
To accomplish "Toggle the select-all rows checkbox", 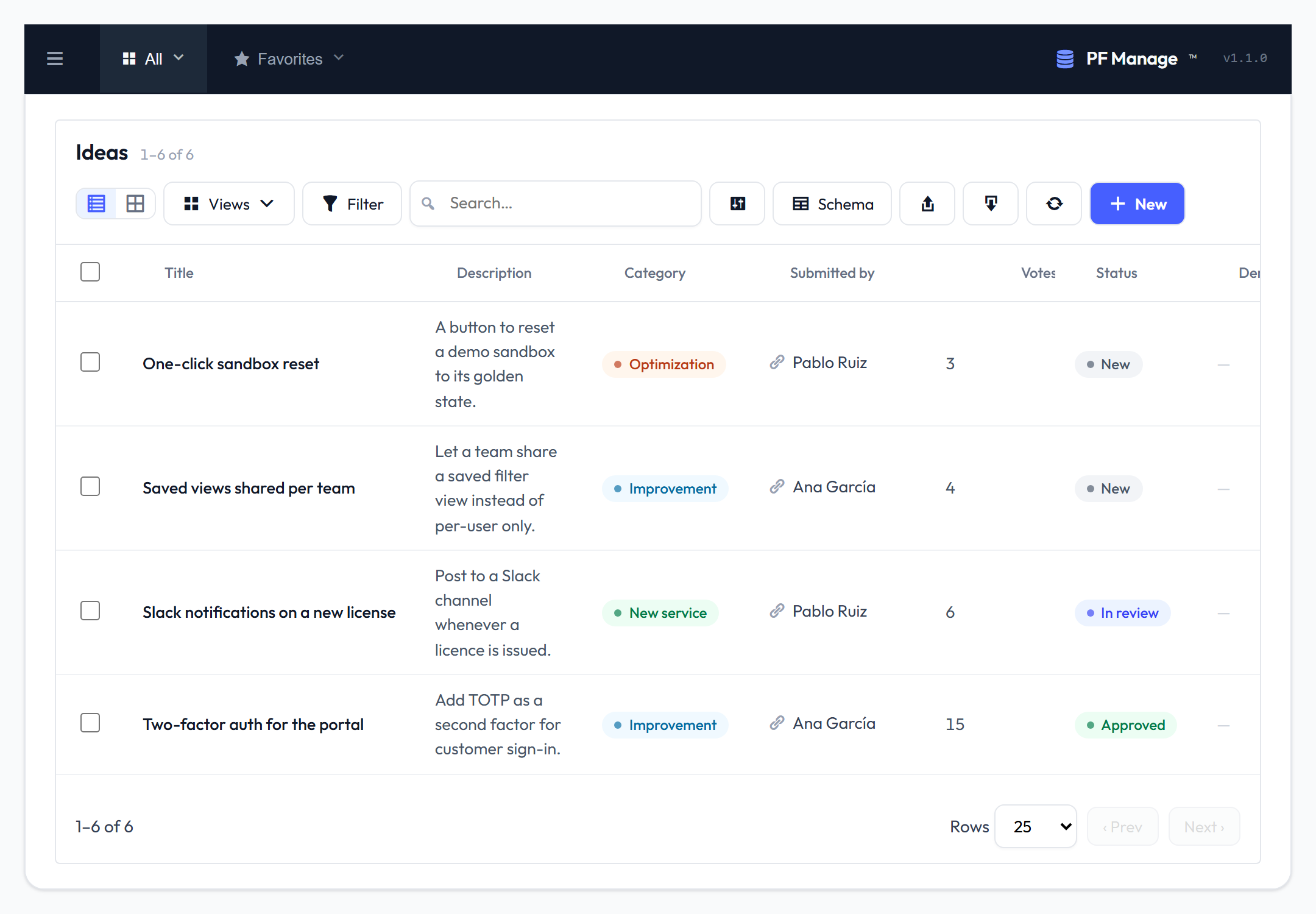I will coord(90,272).
